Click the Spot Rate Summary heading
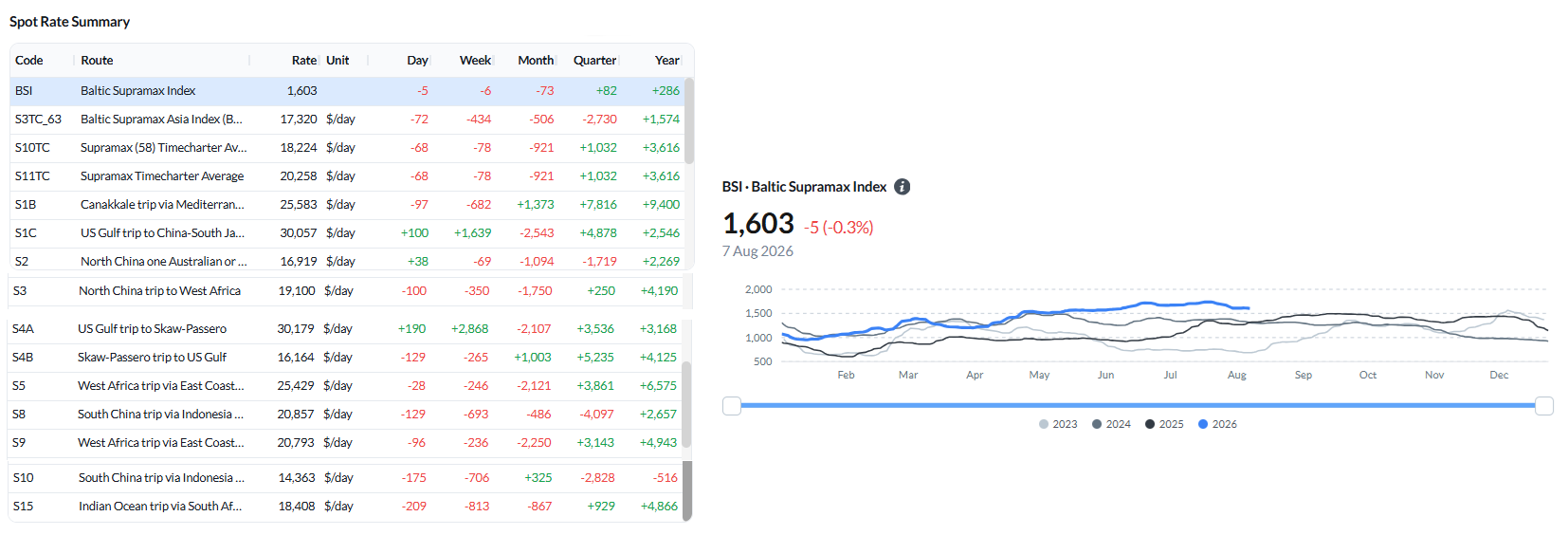Image resolution: width=1568 pixels, height=535 pixels. (69, 22)
